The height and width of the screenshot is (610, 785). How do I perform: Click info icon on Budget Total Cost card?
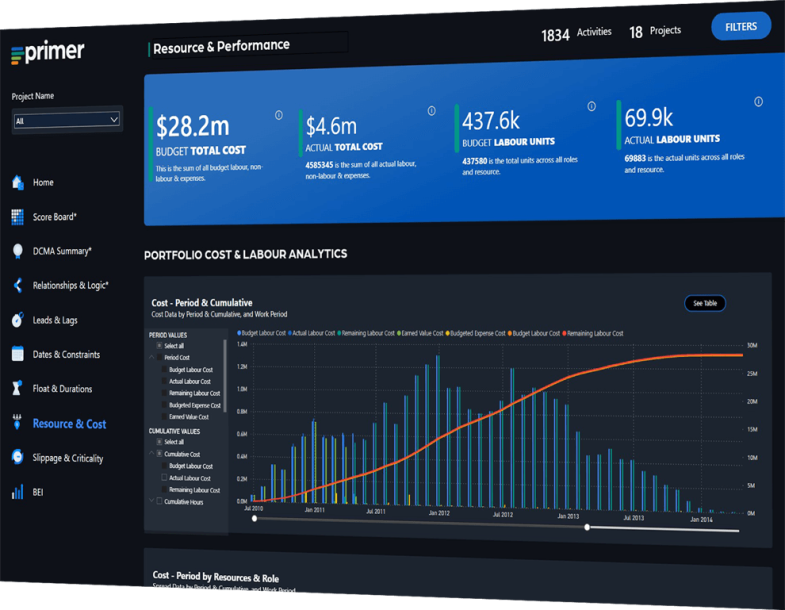pos(278,115)
